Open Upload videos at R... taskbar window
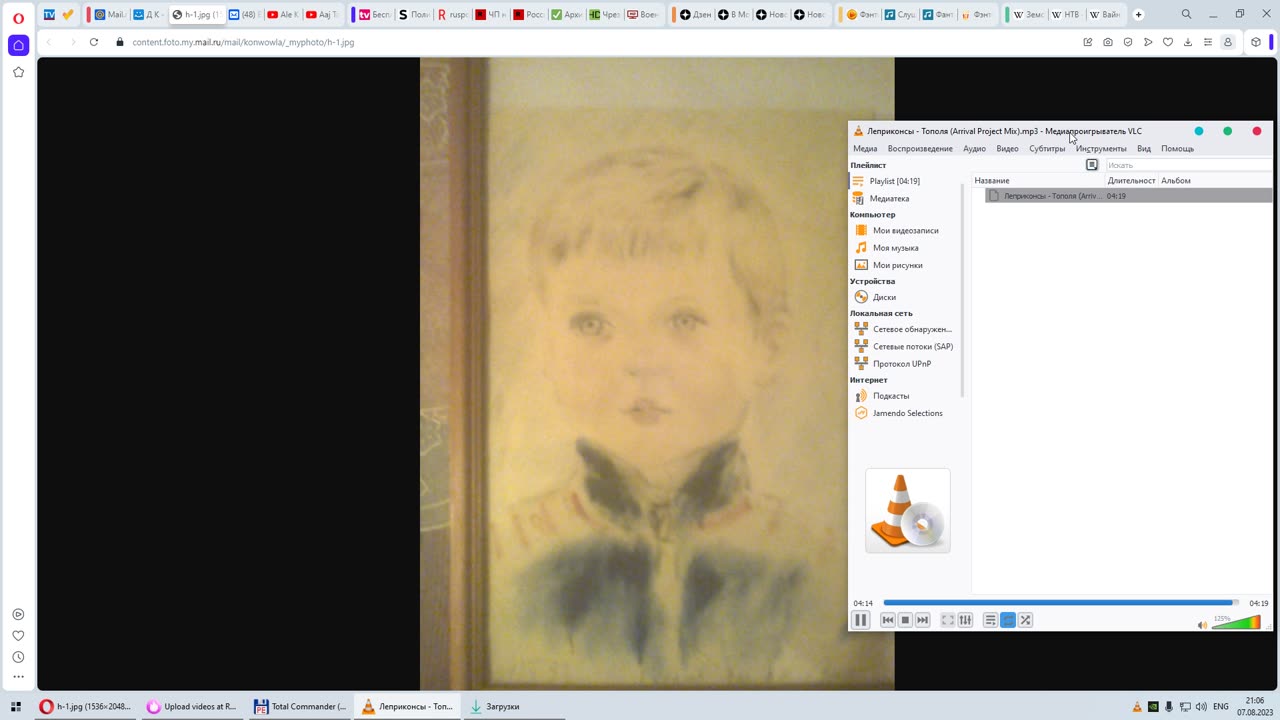This screenshot has width=1280, height=720. click(x=192, y=706)
